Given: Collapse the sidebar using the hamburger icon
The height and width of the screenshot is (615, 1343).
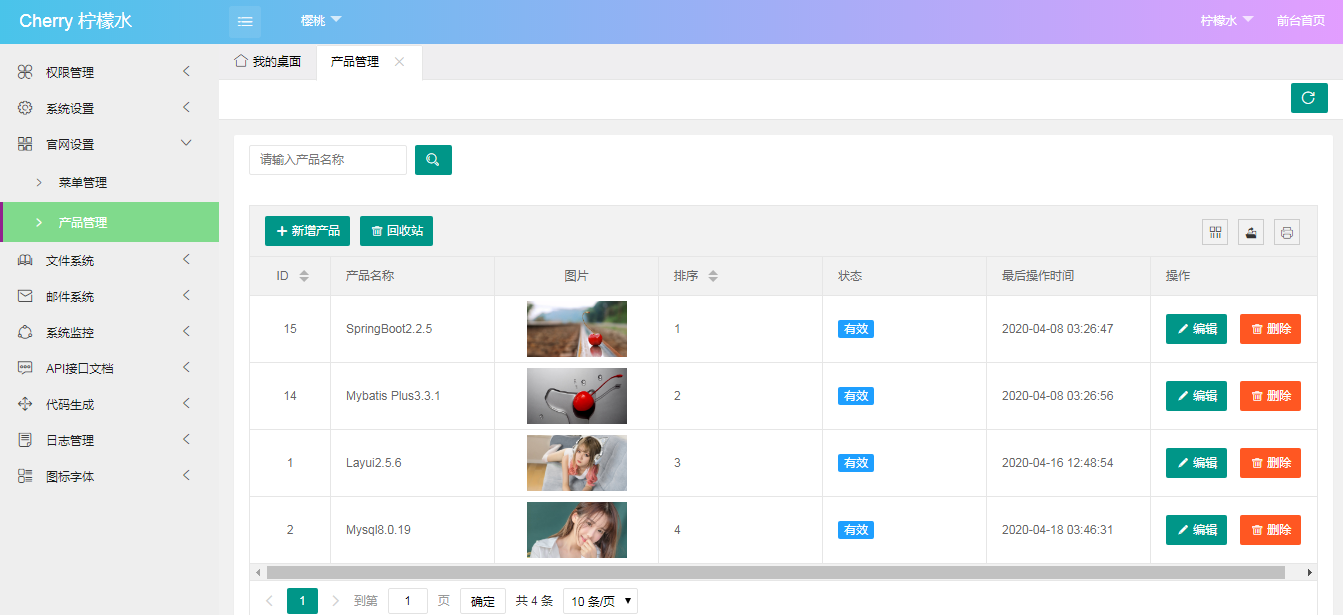Looking at the screenshot, I should (x=244, y=20).
